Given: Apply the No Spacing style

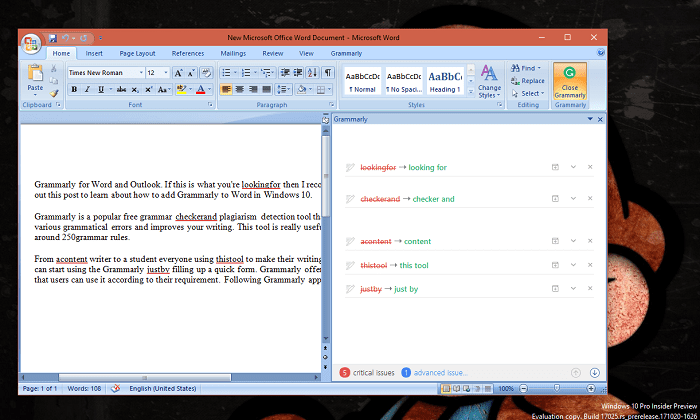Looking at the screenshot, I should point(404,81).
